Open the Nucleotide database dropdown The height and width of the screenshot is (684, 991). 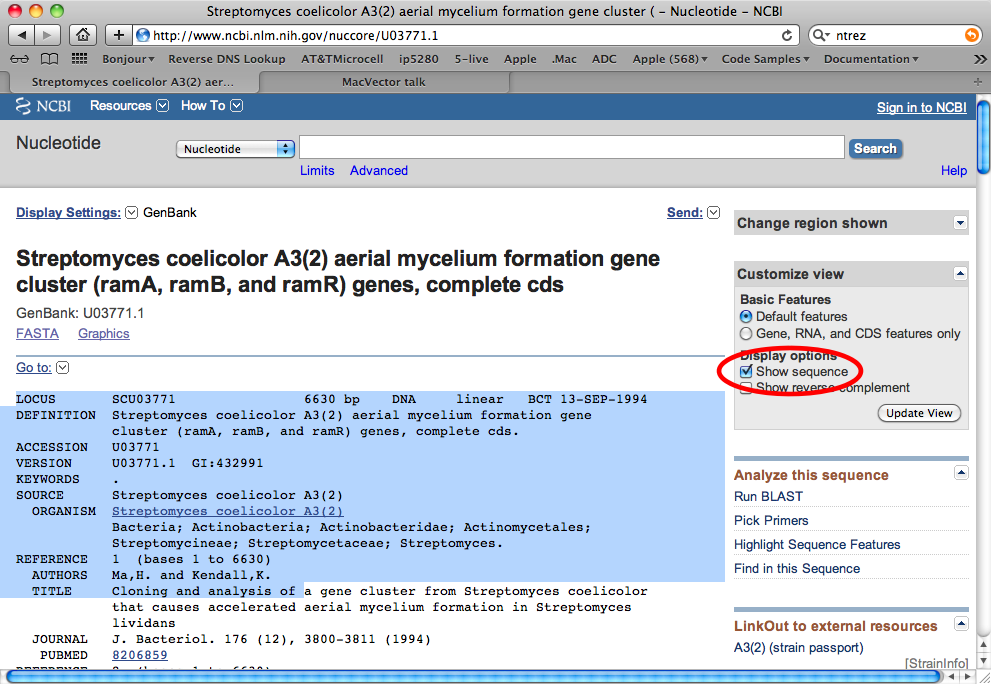click(x=235, y=149)
